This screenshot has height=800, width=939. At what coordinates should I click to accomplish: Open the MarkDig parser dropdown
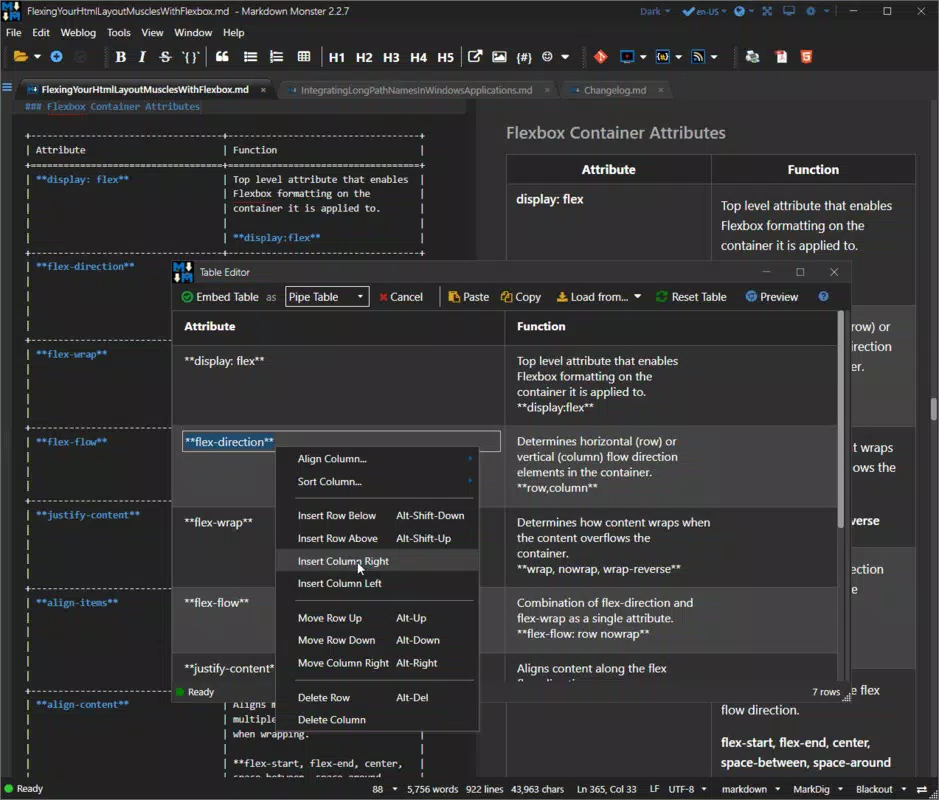tap(819, 789)
